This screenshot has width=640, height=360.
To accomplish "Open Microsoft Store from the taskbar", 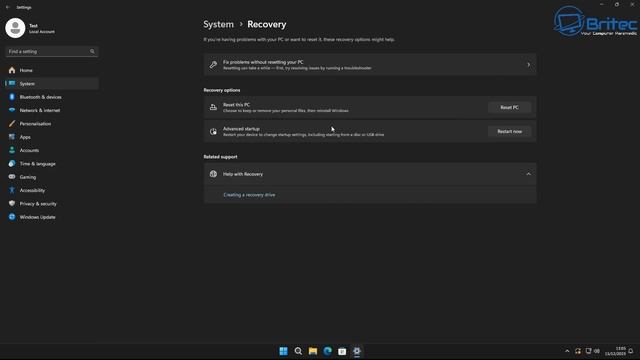I will [342, 351].
